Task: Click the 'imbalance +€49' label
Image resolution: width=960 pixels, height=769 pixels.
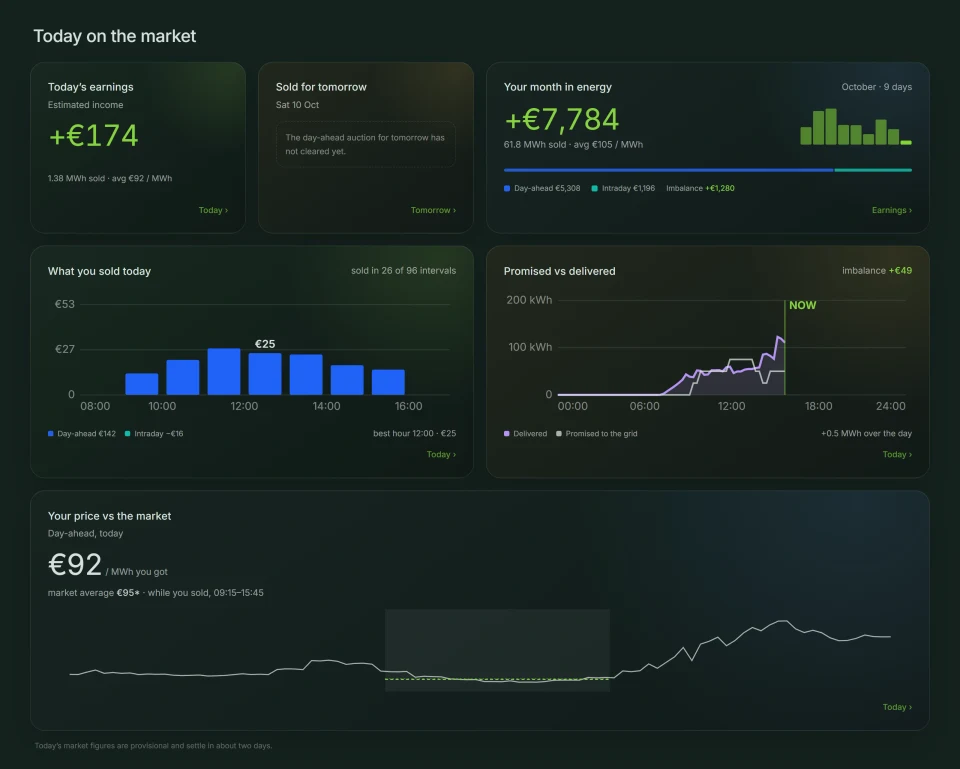Action: click(x=877, y=271)
